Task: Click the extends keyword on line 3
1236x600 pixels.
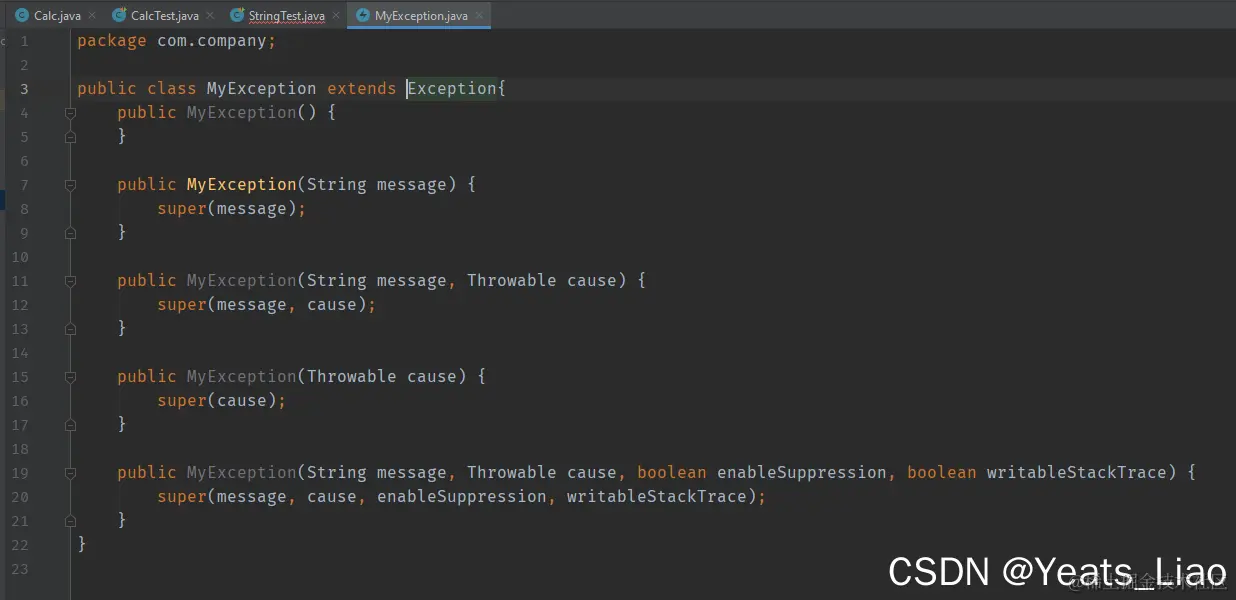Action: (362, 89)
